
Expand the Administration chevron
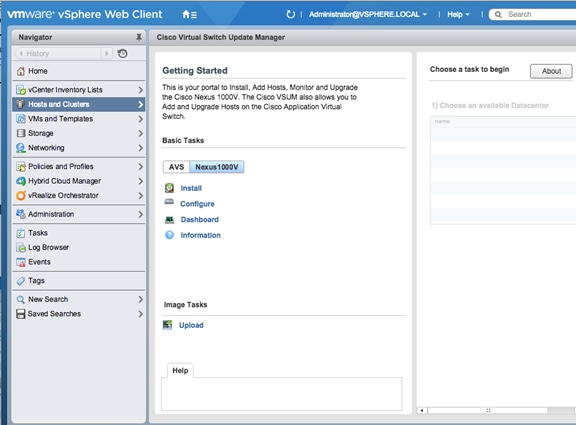[140, 214]
